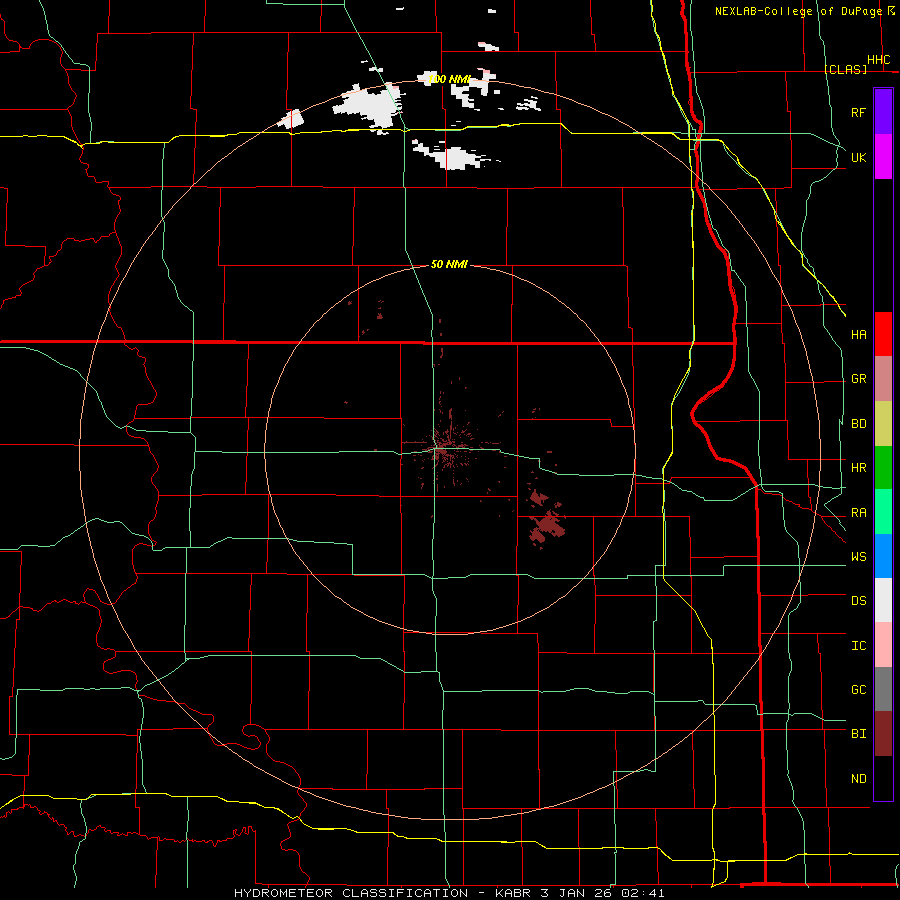The height and width of the screenshot is (900, 900).
Task: Click the red HA legend color swatch
Action: click(883, 334)
